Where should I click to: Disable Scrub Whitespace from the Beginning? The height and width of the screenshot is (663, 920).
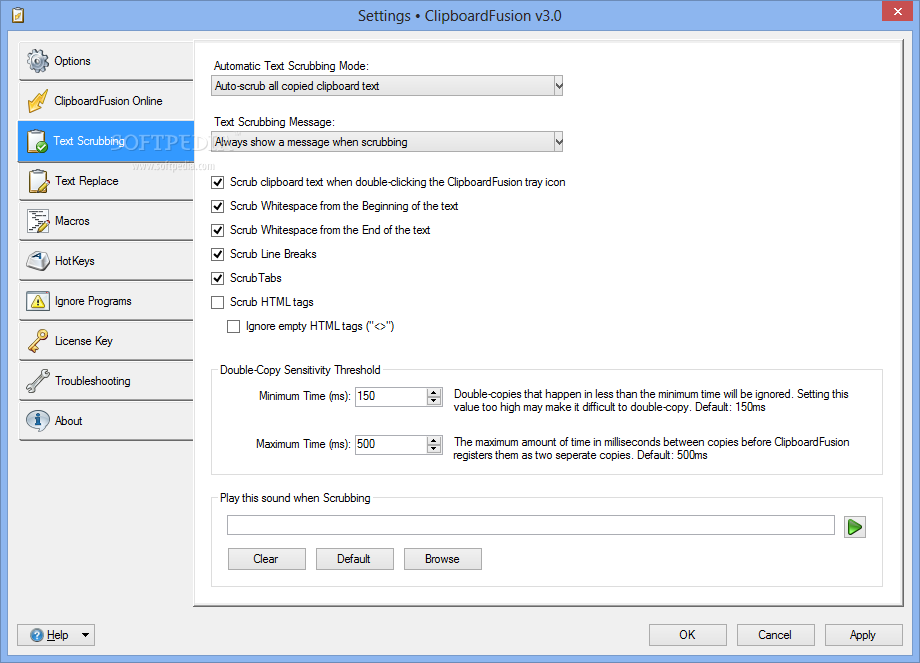click(x=218, y=207)
